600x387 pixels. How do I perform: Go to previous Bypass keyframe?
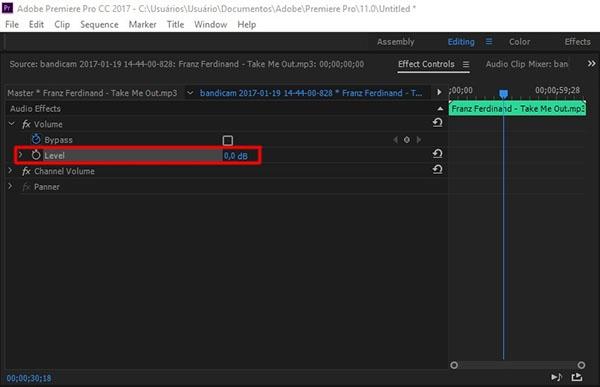[x=395, y=140]
